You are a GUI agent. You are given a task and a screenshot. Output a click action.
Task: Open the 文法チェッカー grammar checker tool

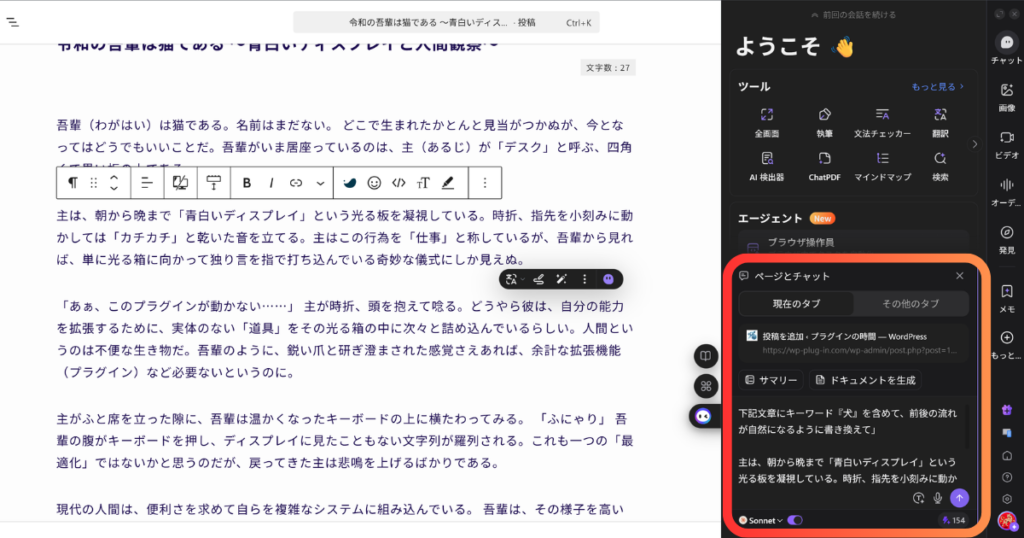pos(881,121)
